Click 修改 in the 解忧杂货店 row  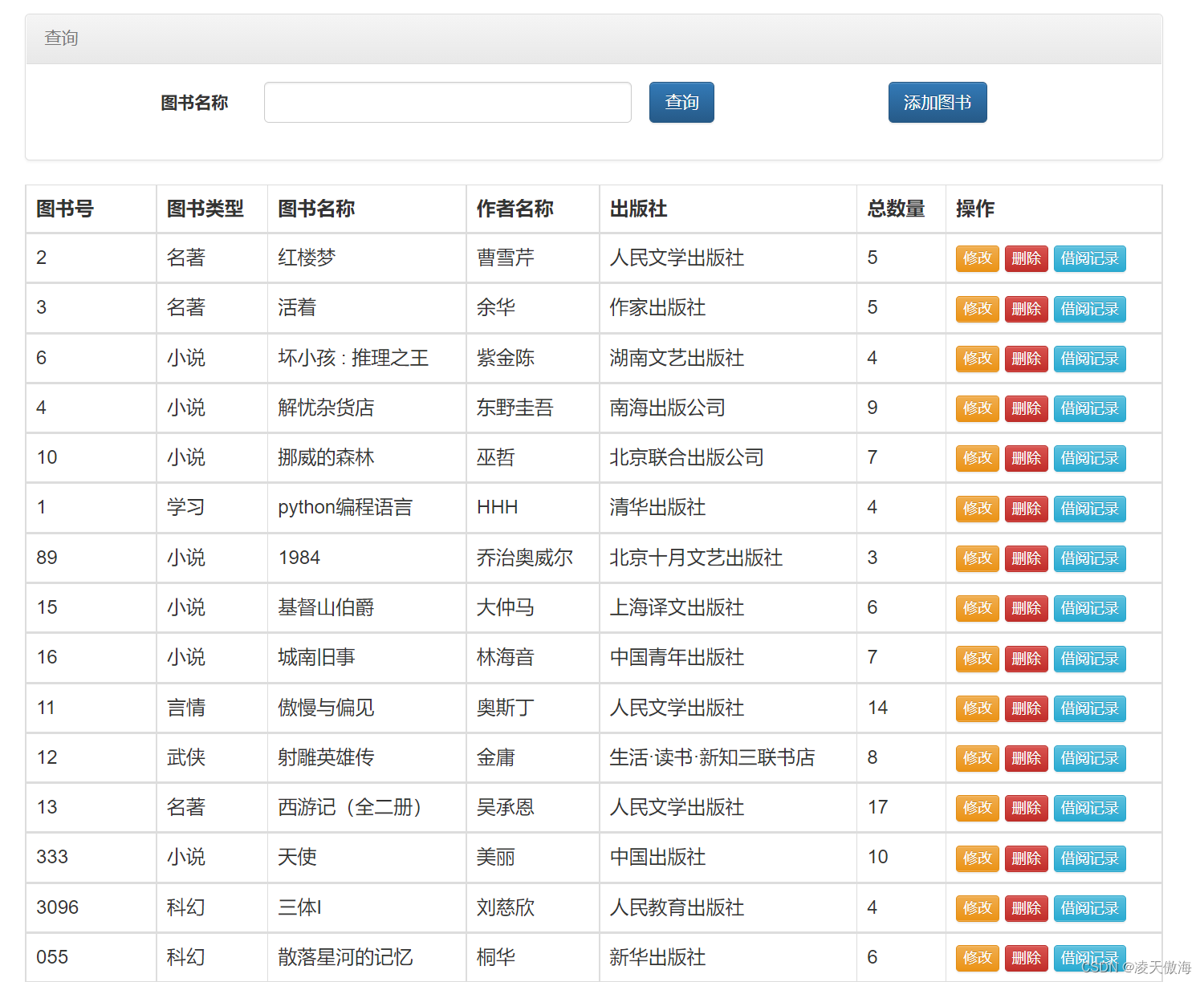[978, 408]
